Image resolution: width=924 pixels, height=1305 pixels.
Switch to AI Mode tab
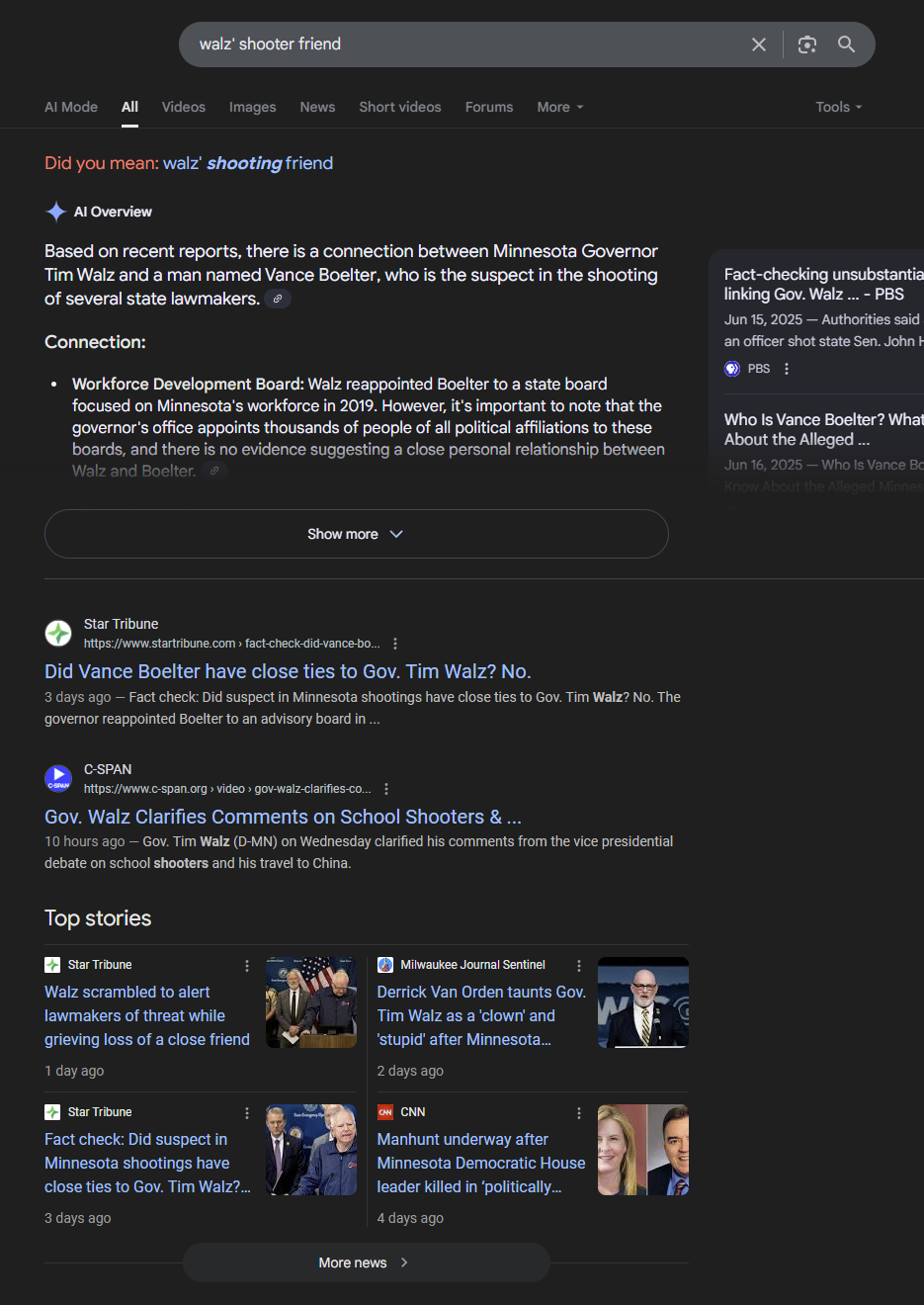pos(71,107)
